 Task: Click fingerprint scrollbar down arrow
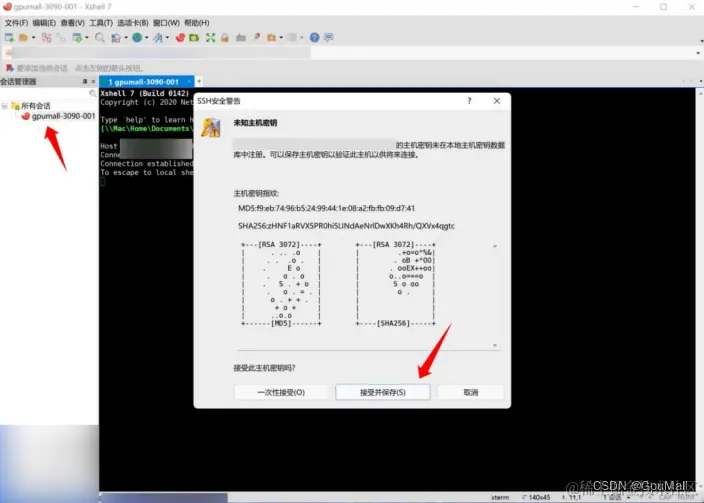point(495,345)
